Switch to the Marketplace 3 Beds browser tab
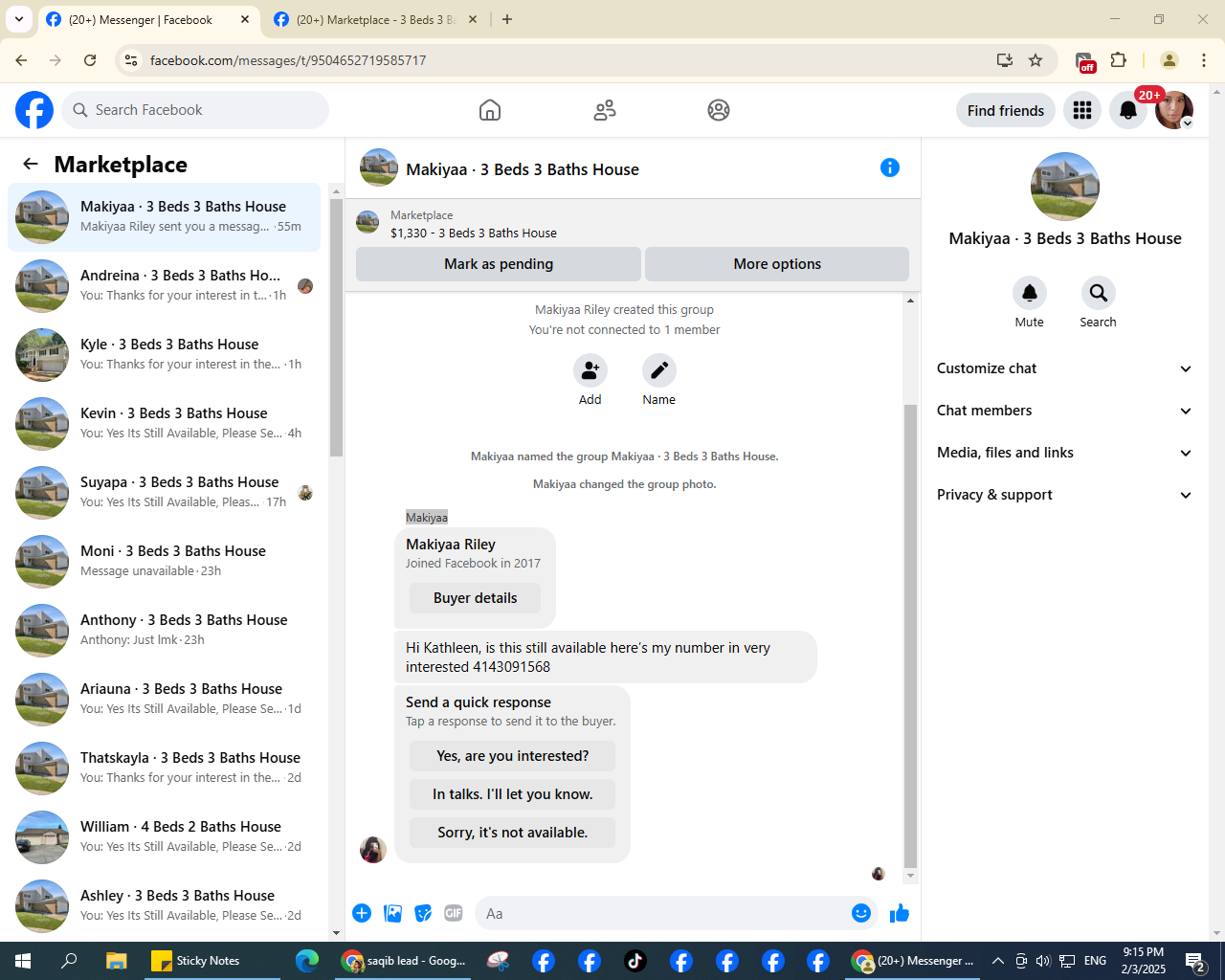The image size is (1225, 980). [373, 19]
